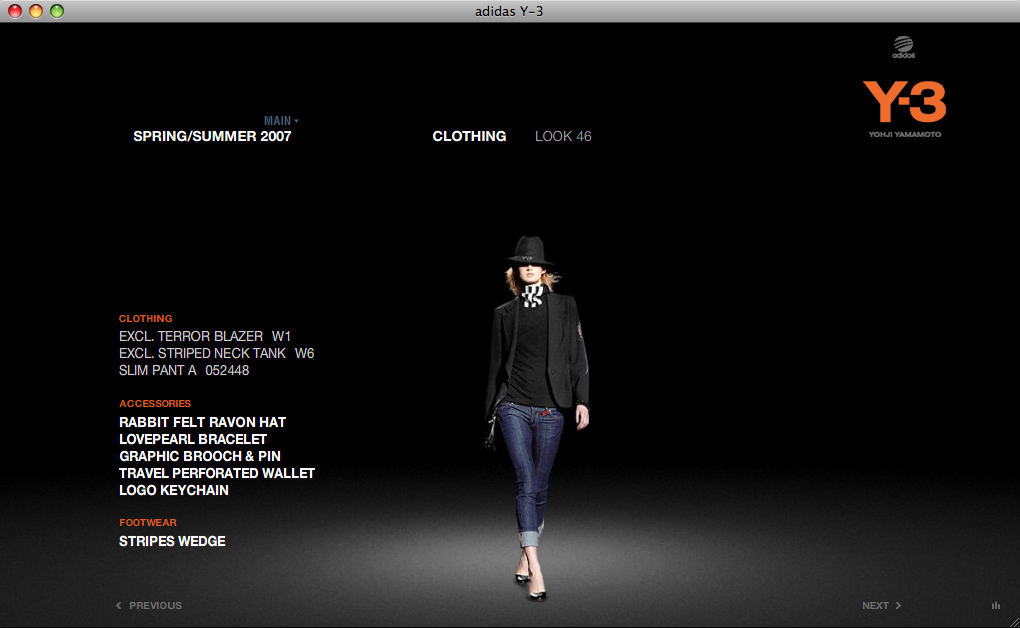Click the LOOK 46 label
Image resolution: width=1020 pixels, height=628 pixels.
click(563, 137)
